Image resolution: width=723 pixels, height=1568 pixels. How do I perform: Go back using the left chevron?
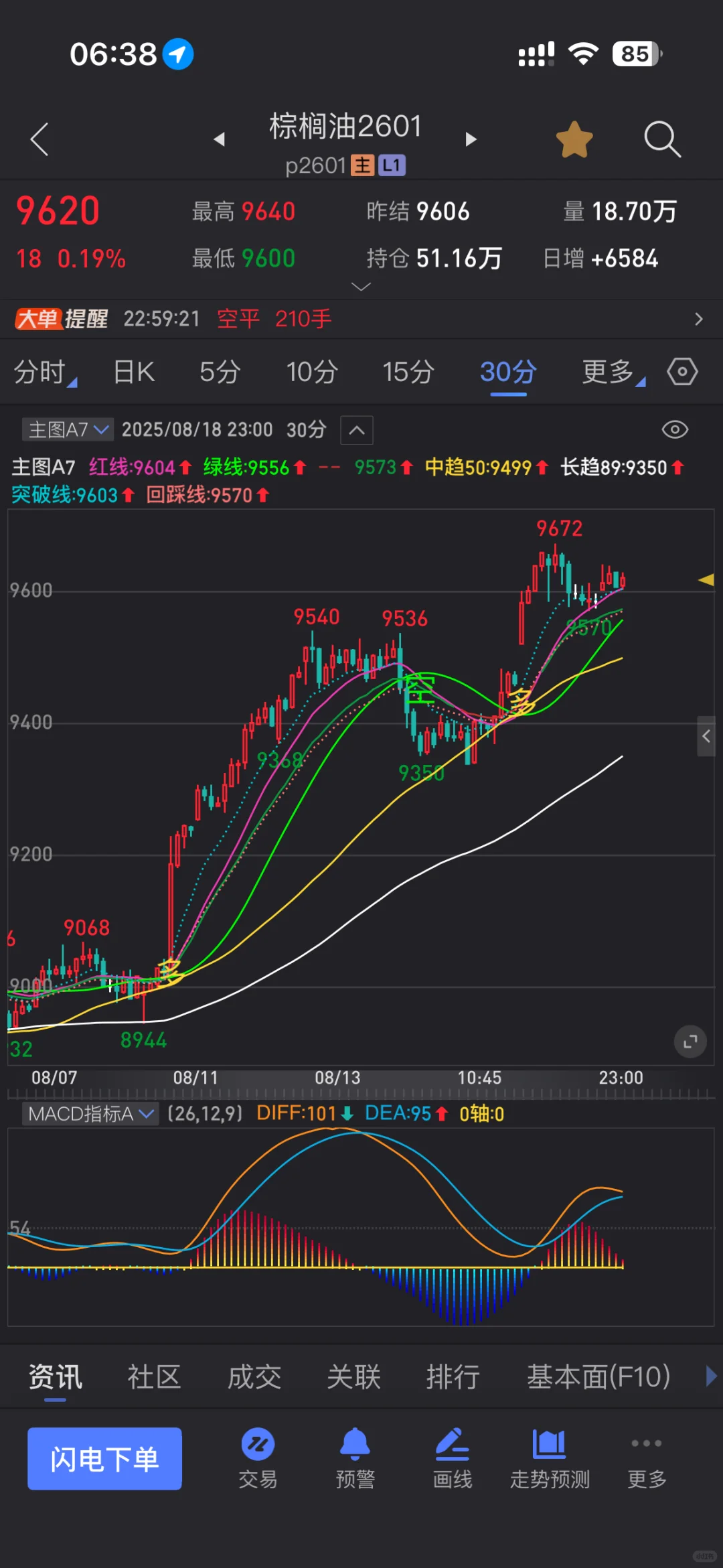click(x=39, y=139)
